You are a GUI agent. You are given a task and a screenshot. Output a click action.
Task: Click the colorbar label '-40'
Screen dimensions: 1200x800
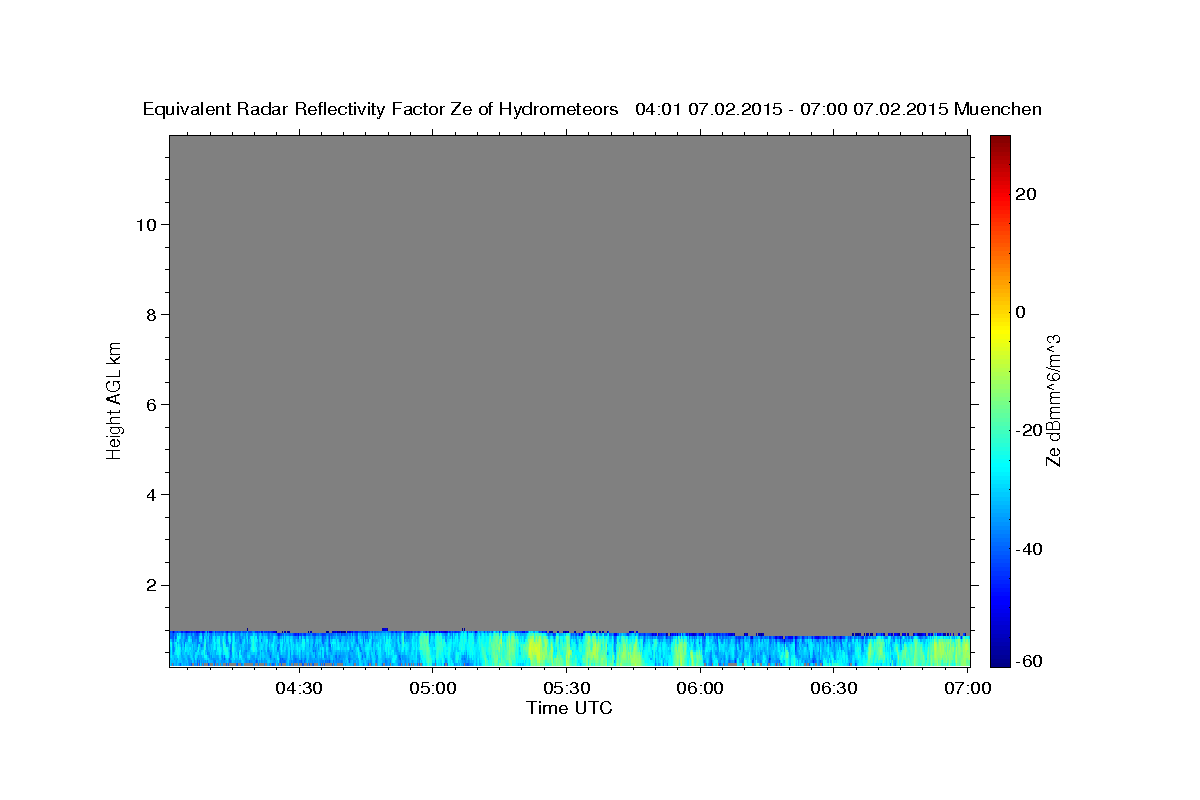(1029, 548)
